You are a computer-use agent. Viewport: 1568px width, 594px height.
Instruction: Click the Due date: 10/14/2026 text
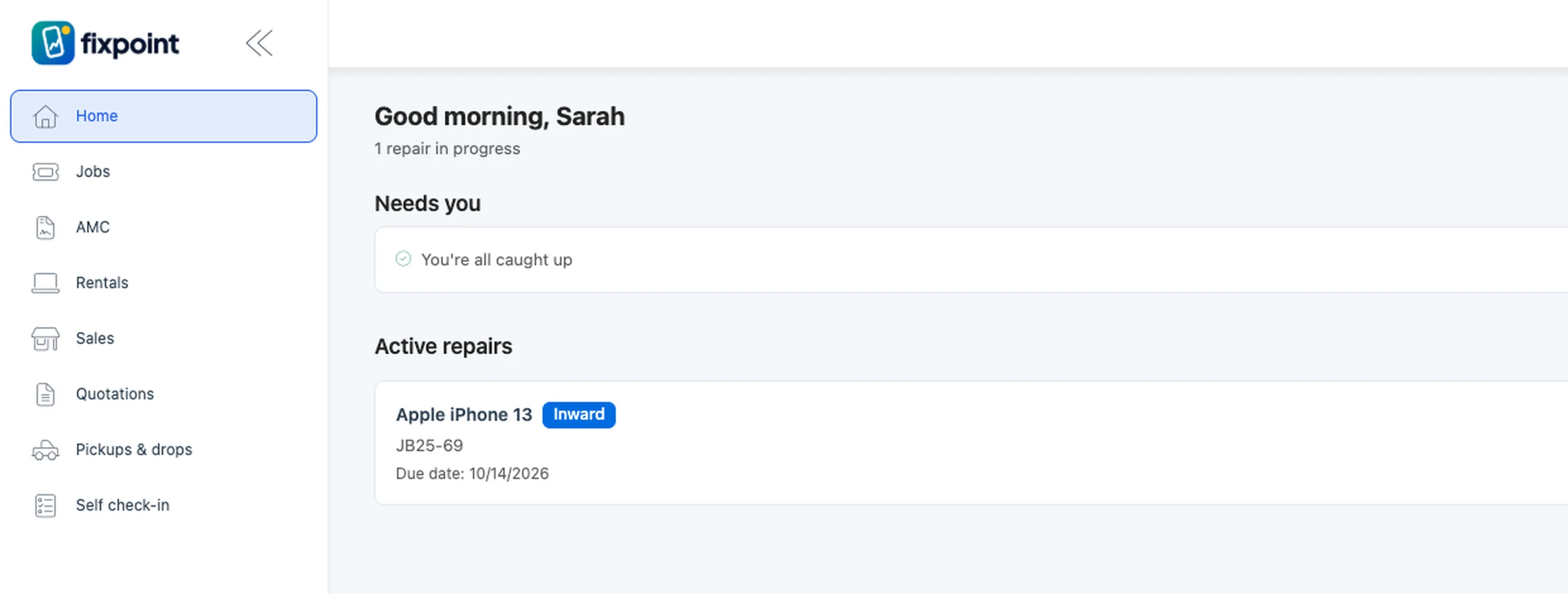point(472,473)
